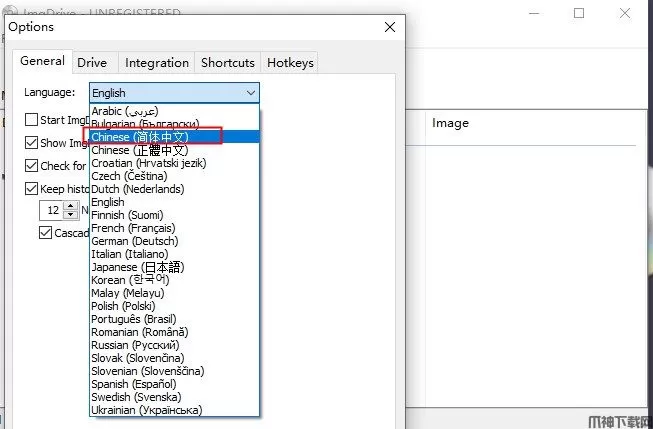653x429 pixels.
Task: Select Romanian (Română) language
Action: [174, 332]
